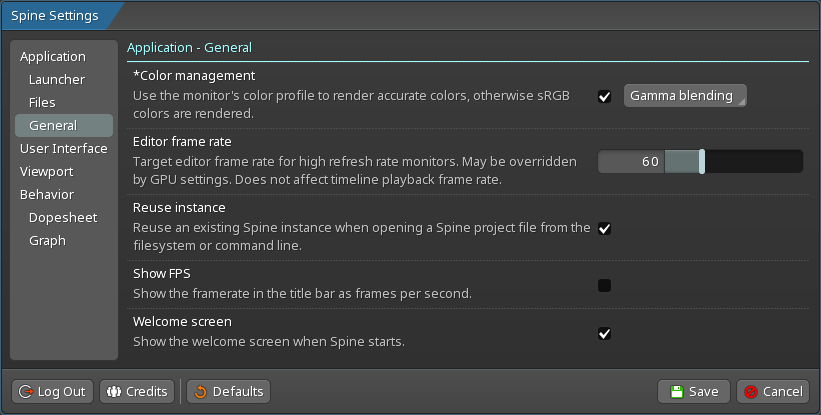Select the Behavior settings category
Image resolution: width=821 pixels, height=415 pixels.
(47, 195)
